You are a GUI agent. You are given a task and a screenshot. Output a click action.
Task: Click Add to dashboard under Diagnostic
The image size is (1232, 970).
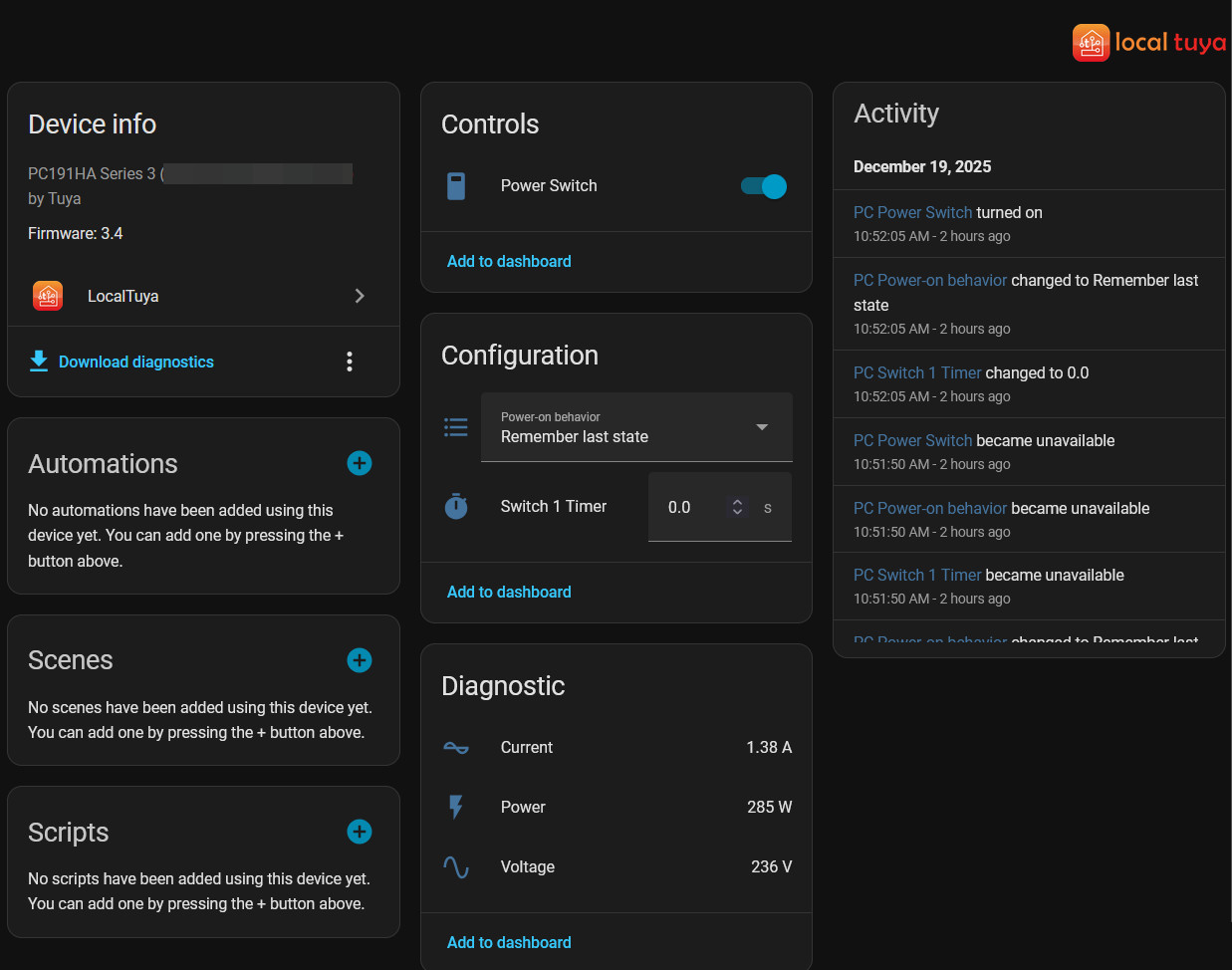[x=509, y=942]
